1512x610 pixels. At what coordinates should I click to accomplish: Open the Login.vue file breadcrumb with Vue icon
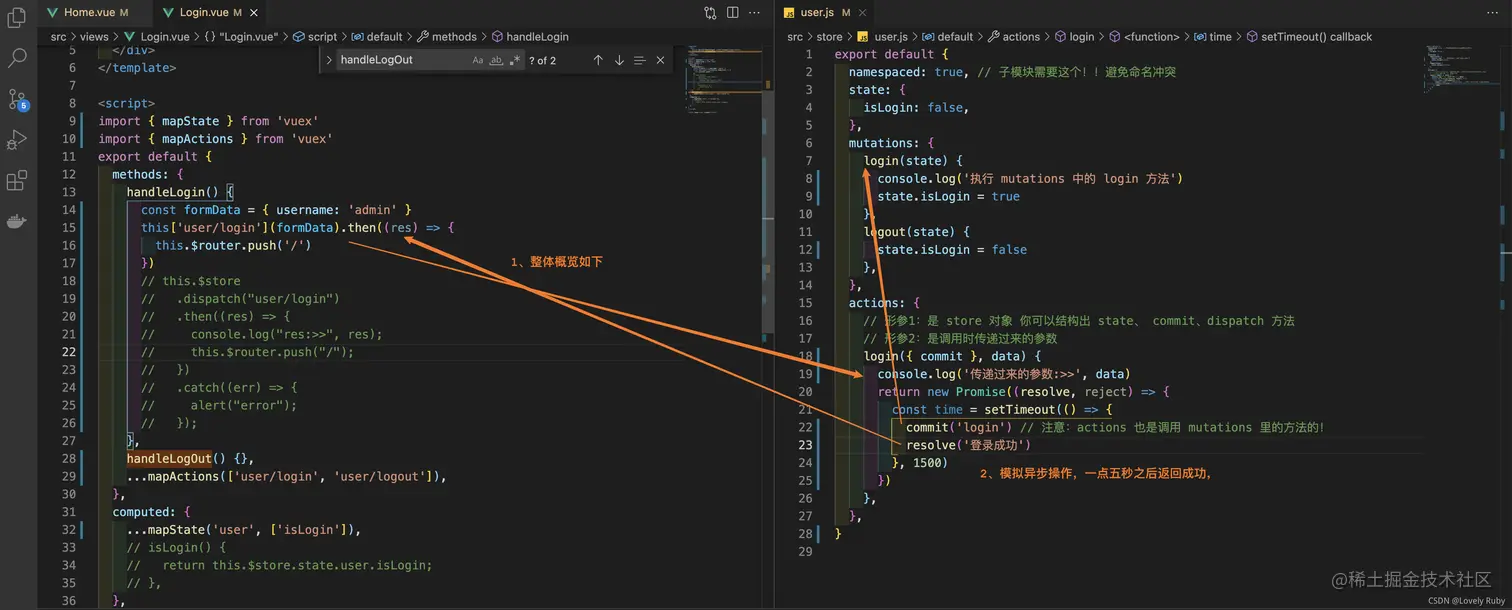[x=155, y=37]
